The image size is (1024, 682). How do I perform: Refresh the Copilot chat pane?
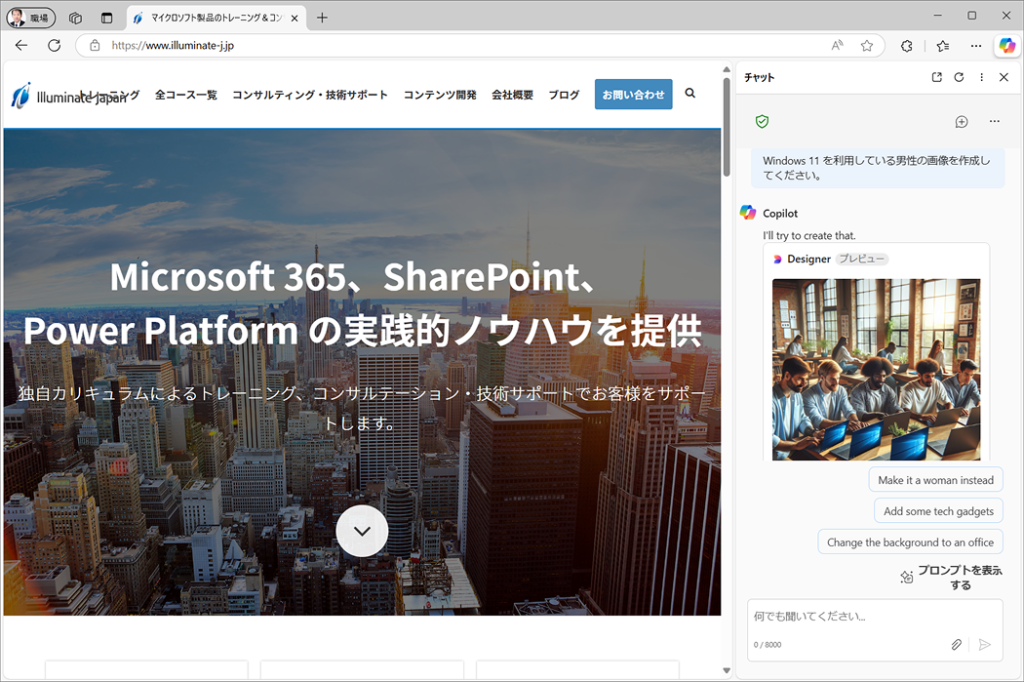pyautogui.click(x=959, y=77)
